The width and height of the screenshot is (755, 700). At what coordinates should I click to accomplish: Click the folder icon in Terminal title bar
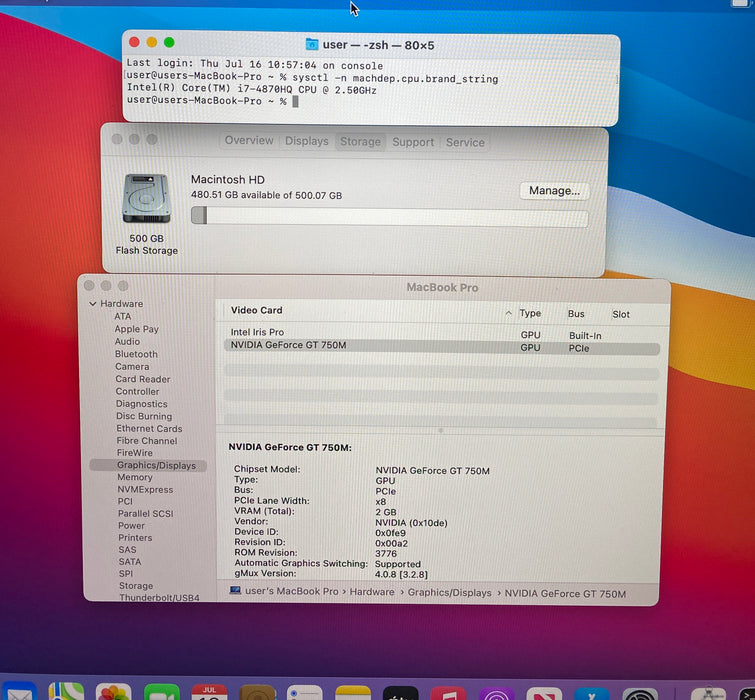(x=312, y=44)
